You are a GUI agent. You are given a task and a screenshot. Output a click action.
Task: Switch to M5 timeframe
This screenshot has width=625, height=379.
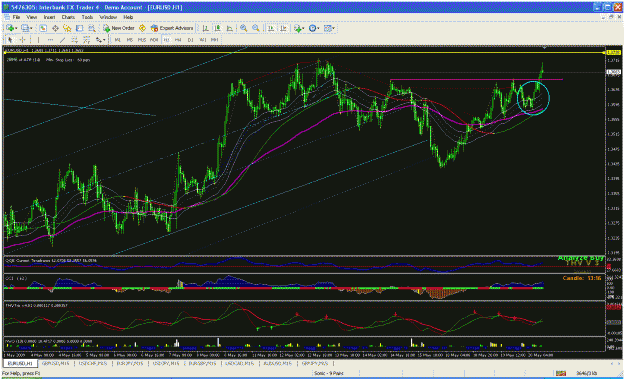pyautogui.click(x=130, y=40)
